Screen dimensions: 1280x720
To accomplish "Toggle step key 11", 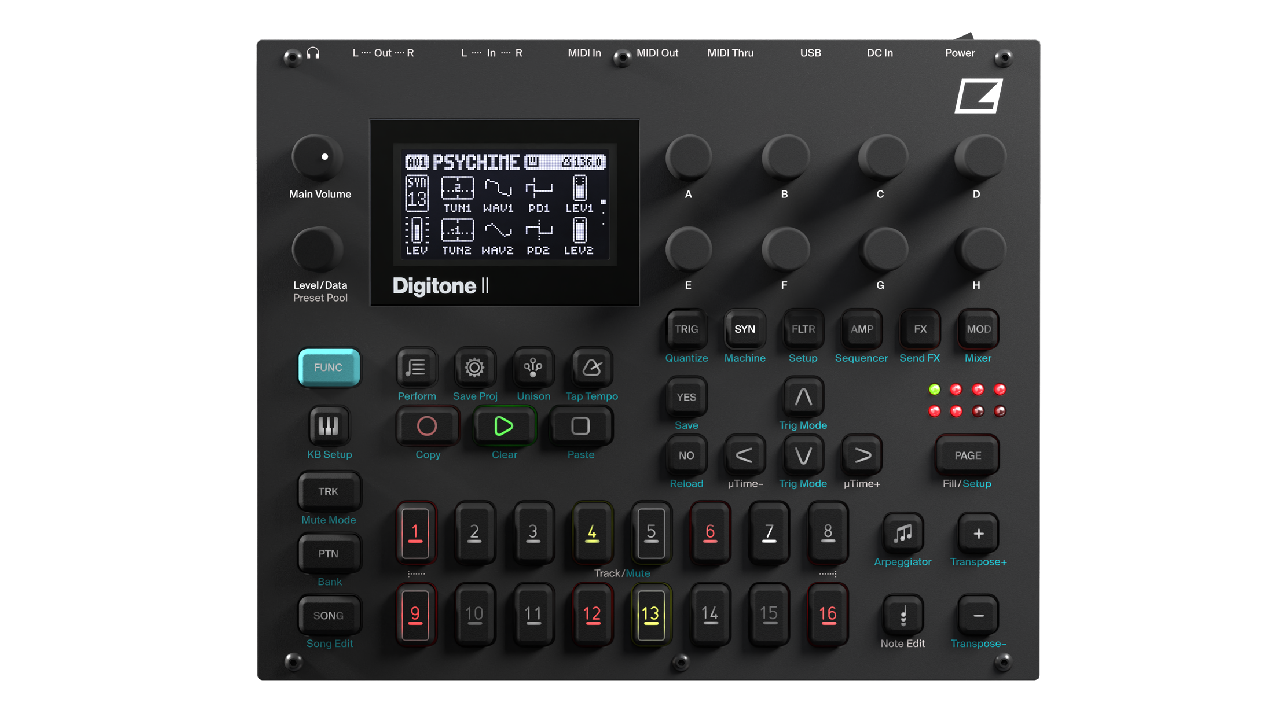I will click(533, 614).
